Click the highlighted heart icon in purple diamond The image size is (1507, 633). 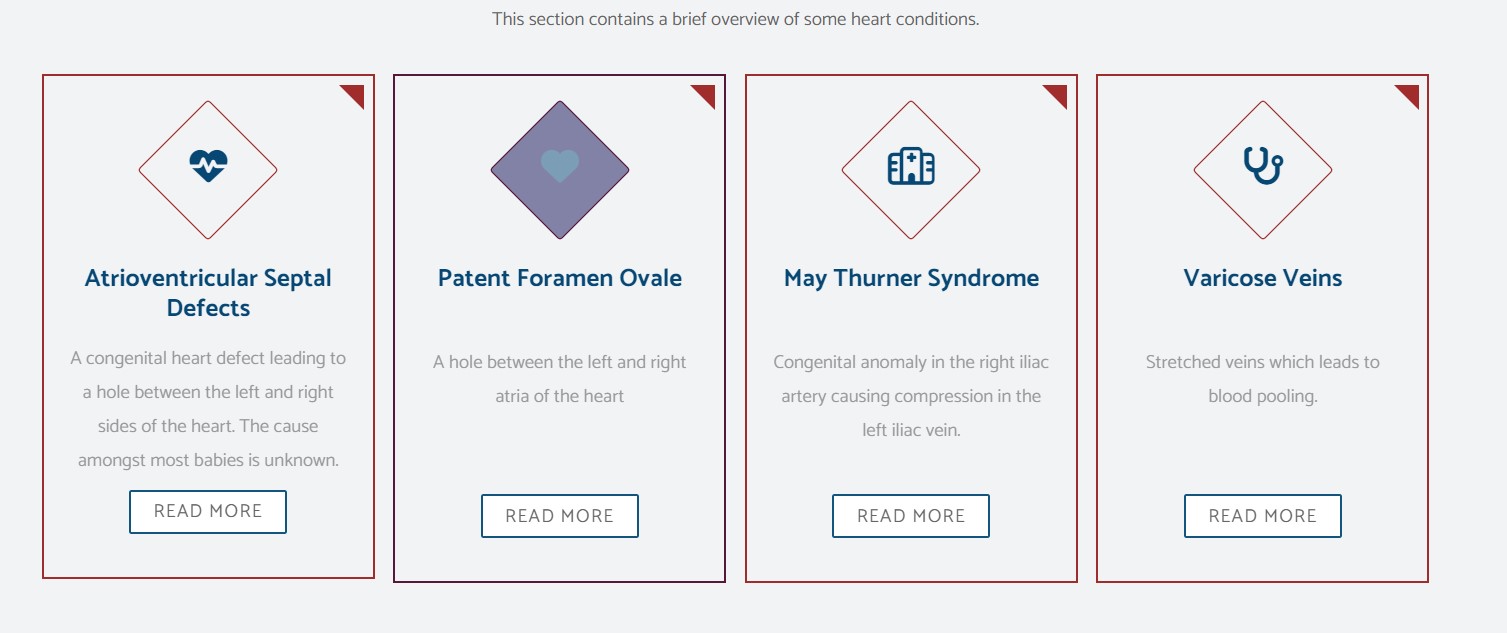click(x=560, y=166)
